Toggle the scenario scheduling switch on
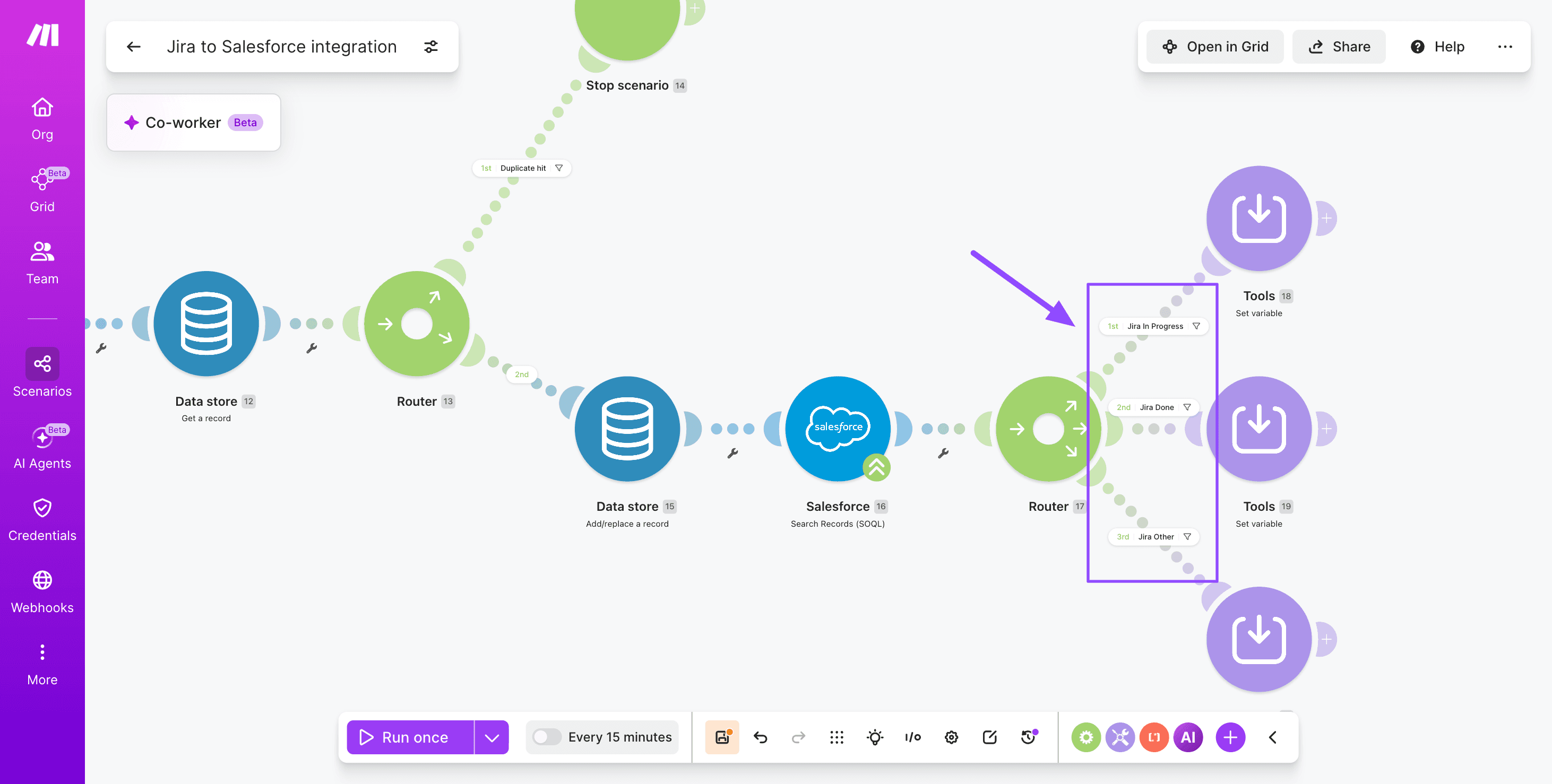The image size is (1552, 784). [547, 737]
